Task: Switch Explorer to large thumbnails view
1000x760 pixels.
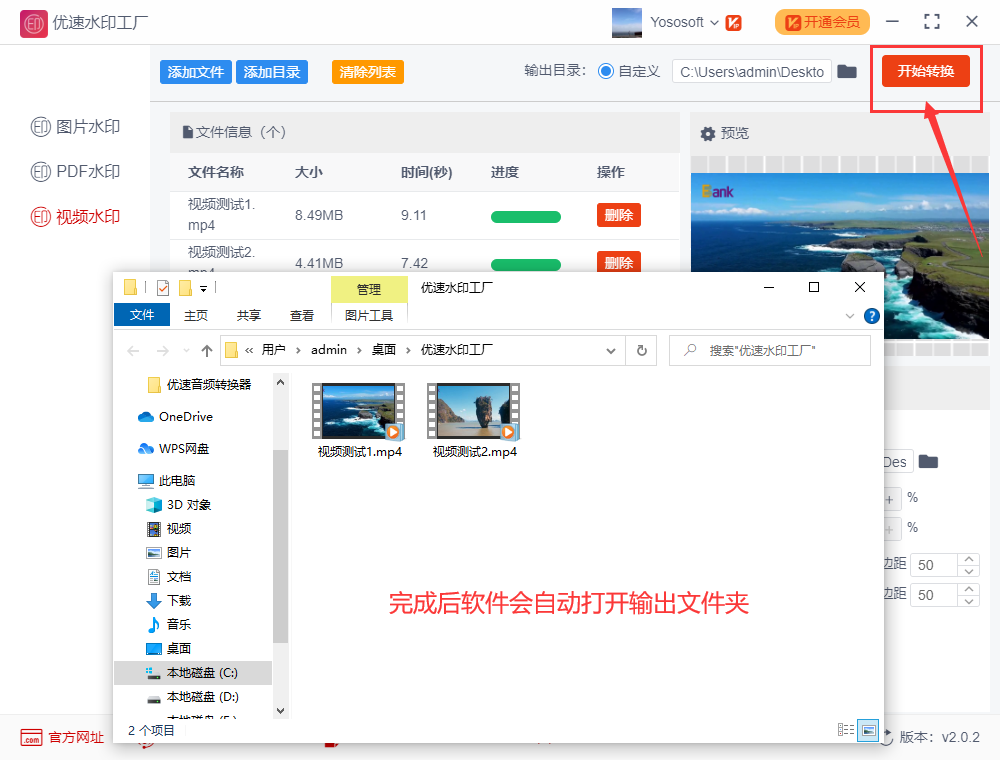Action: coord(868,730)
